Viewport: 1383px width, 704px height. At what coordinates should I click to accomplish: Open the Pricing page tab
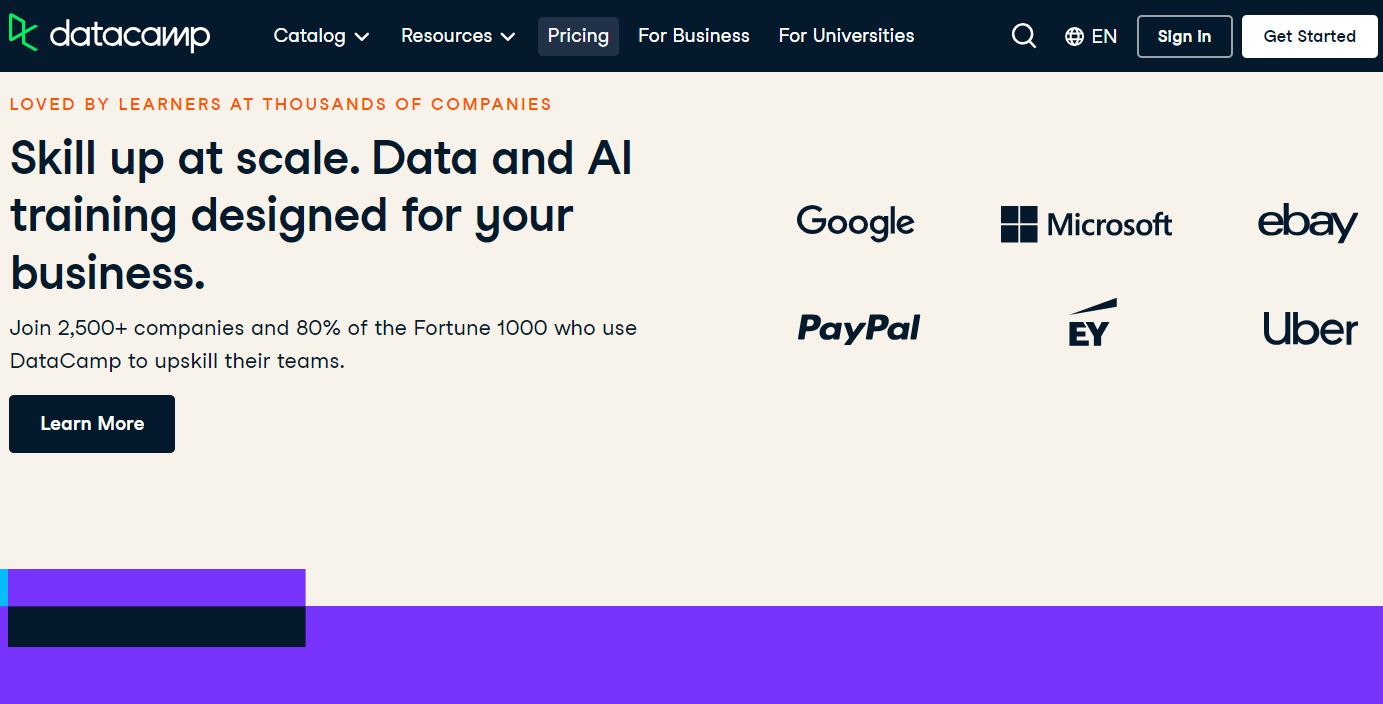pos(578,36)
